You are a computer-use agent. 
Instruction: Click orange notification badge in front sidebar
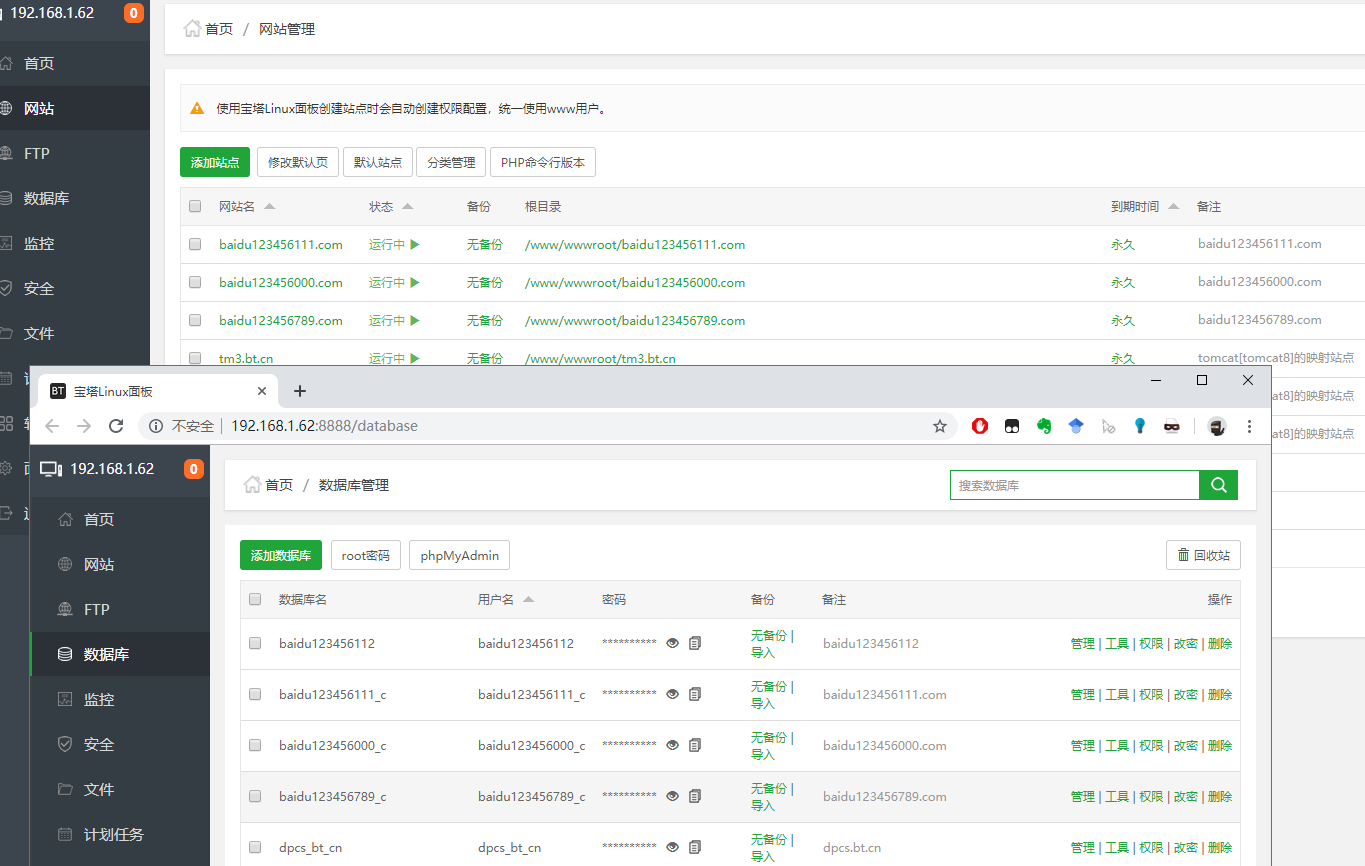point(194,469)
